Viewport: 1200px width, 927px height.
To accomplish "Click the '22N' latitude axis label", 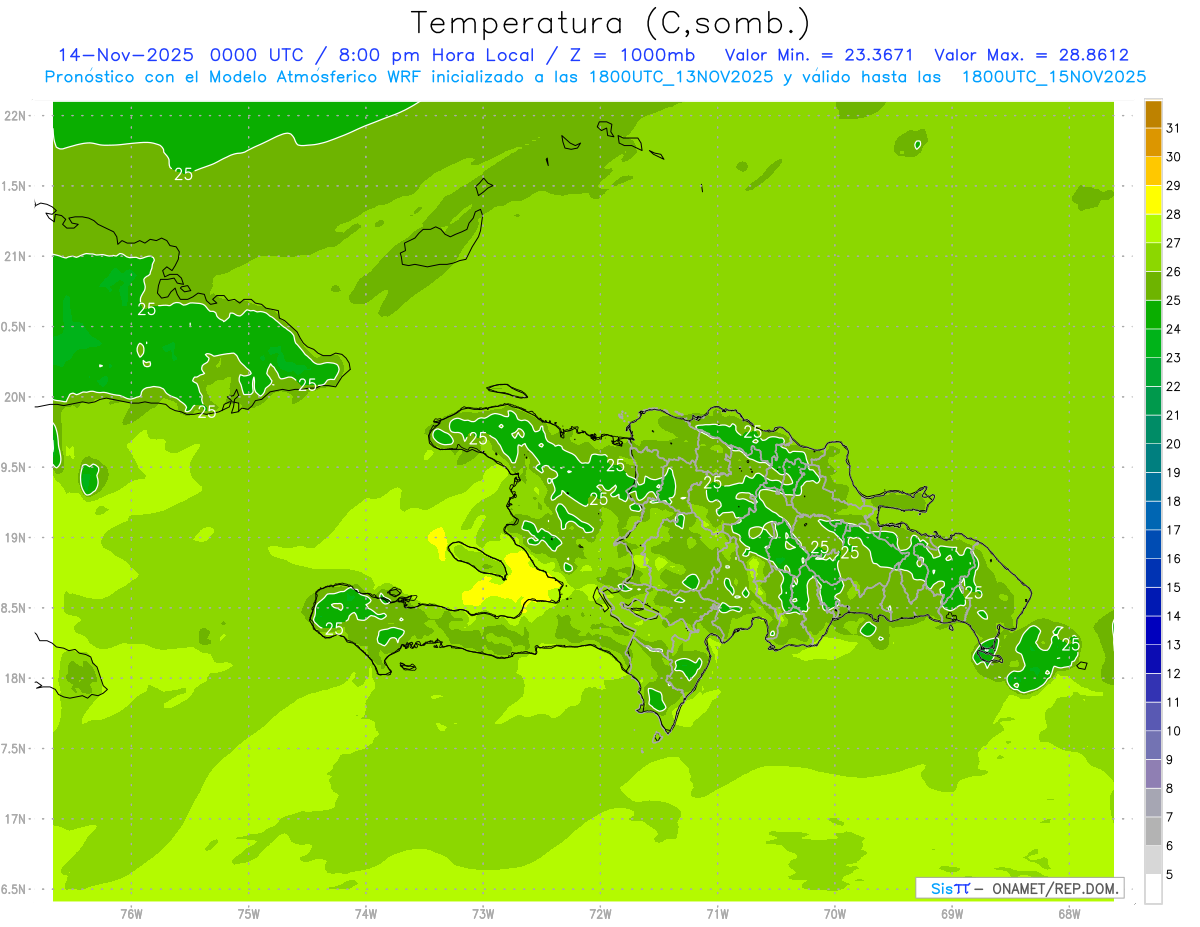I will tap(16, 116).
